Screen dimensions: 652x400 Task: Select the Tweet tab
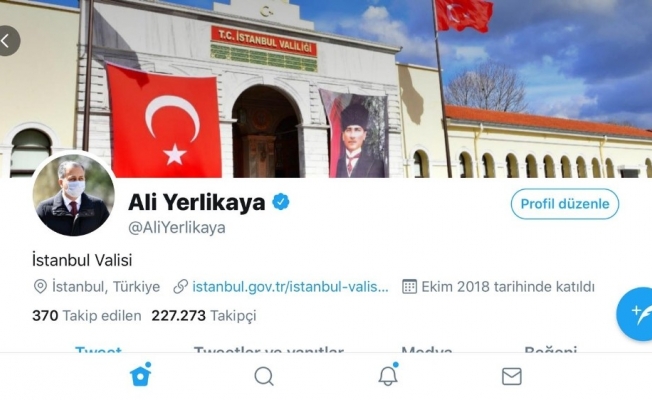(99, 348)
